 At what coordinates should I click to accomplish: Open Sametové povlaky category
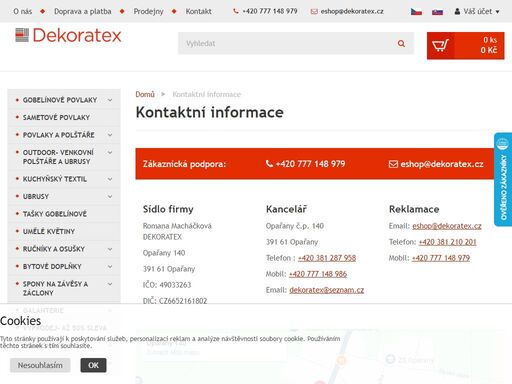(56, 117)
